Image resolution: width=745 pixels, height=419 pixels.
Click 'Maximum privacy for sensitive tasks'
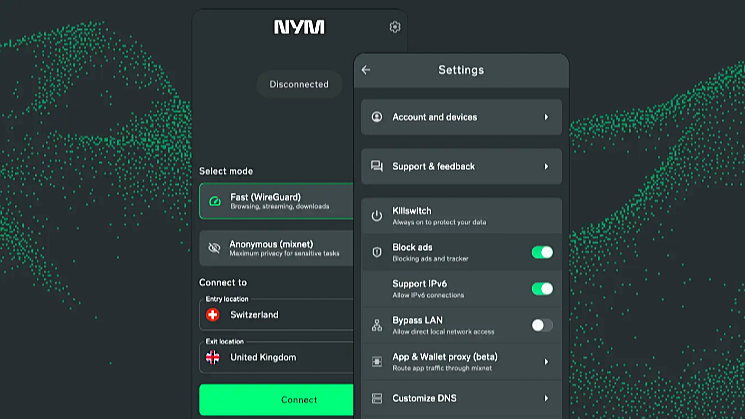(285, 254)
